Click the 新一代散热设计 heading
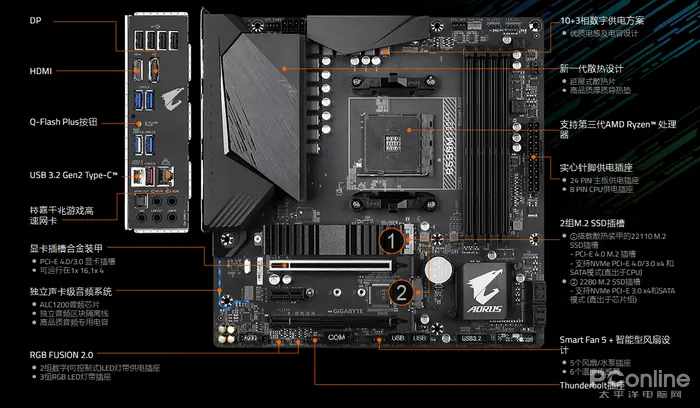700x408 pixels. [592, 69]
